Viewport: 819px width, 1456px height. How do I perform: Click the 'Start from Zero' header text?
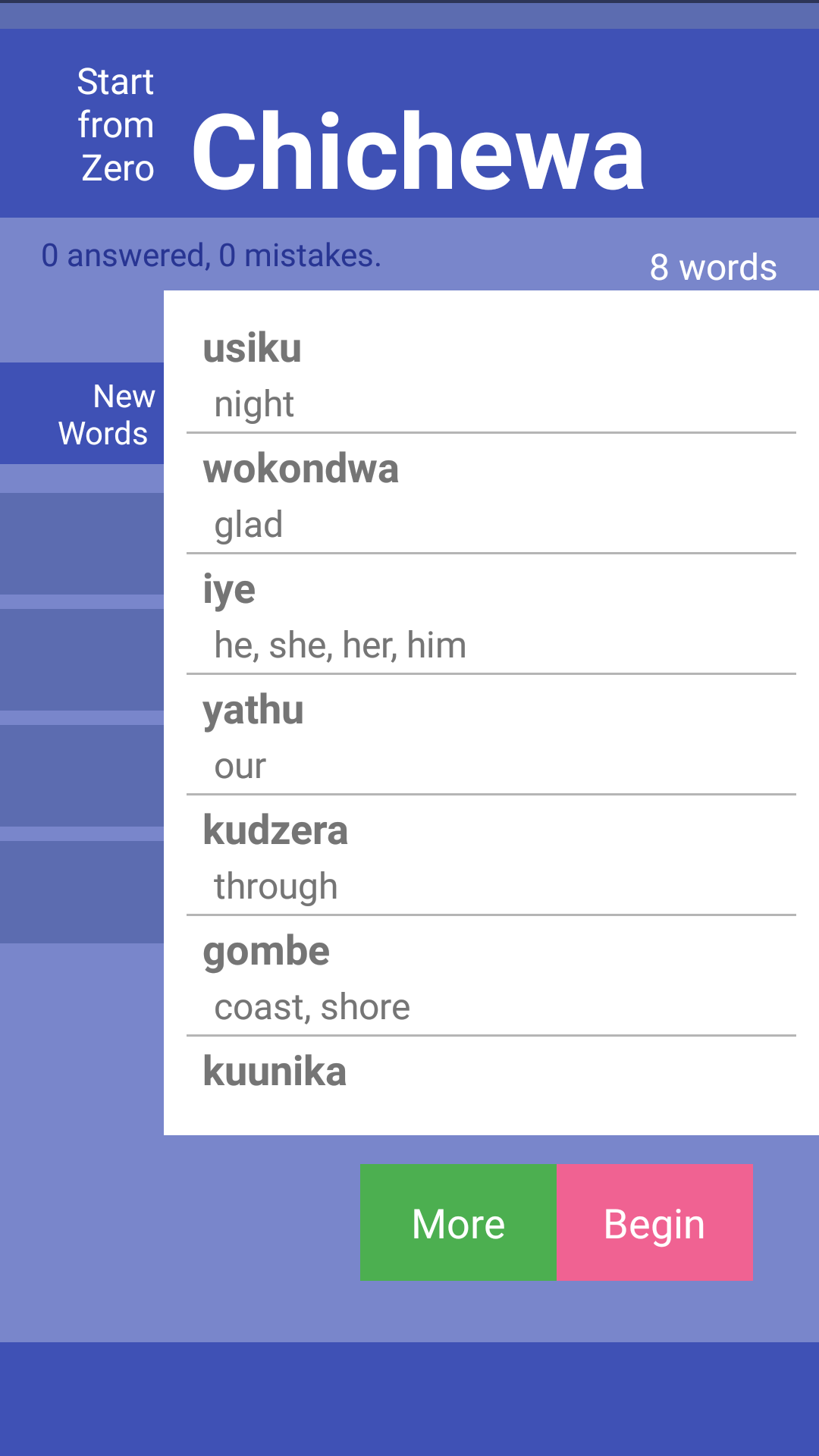116,125
